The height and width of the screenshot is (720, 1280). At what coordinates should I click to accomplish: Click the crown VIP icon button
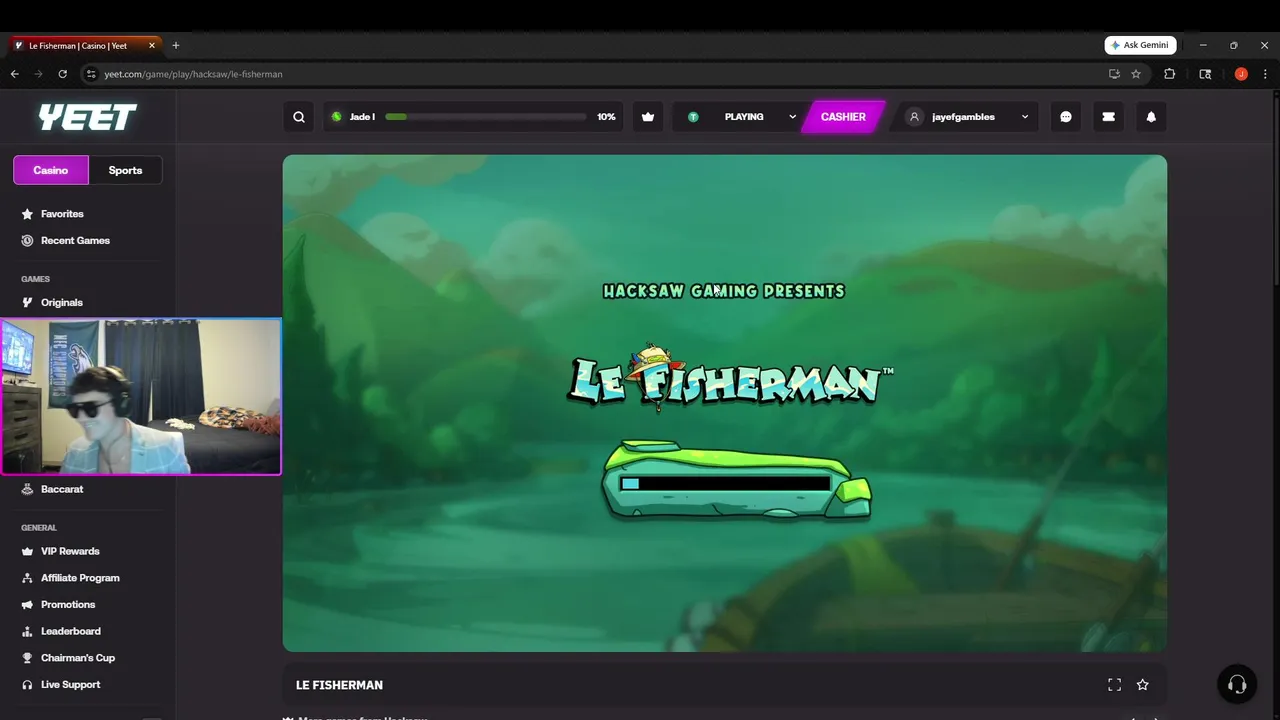648,117
